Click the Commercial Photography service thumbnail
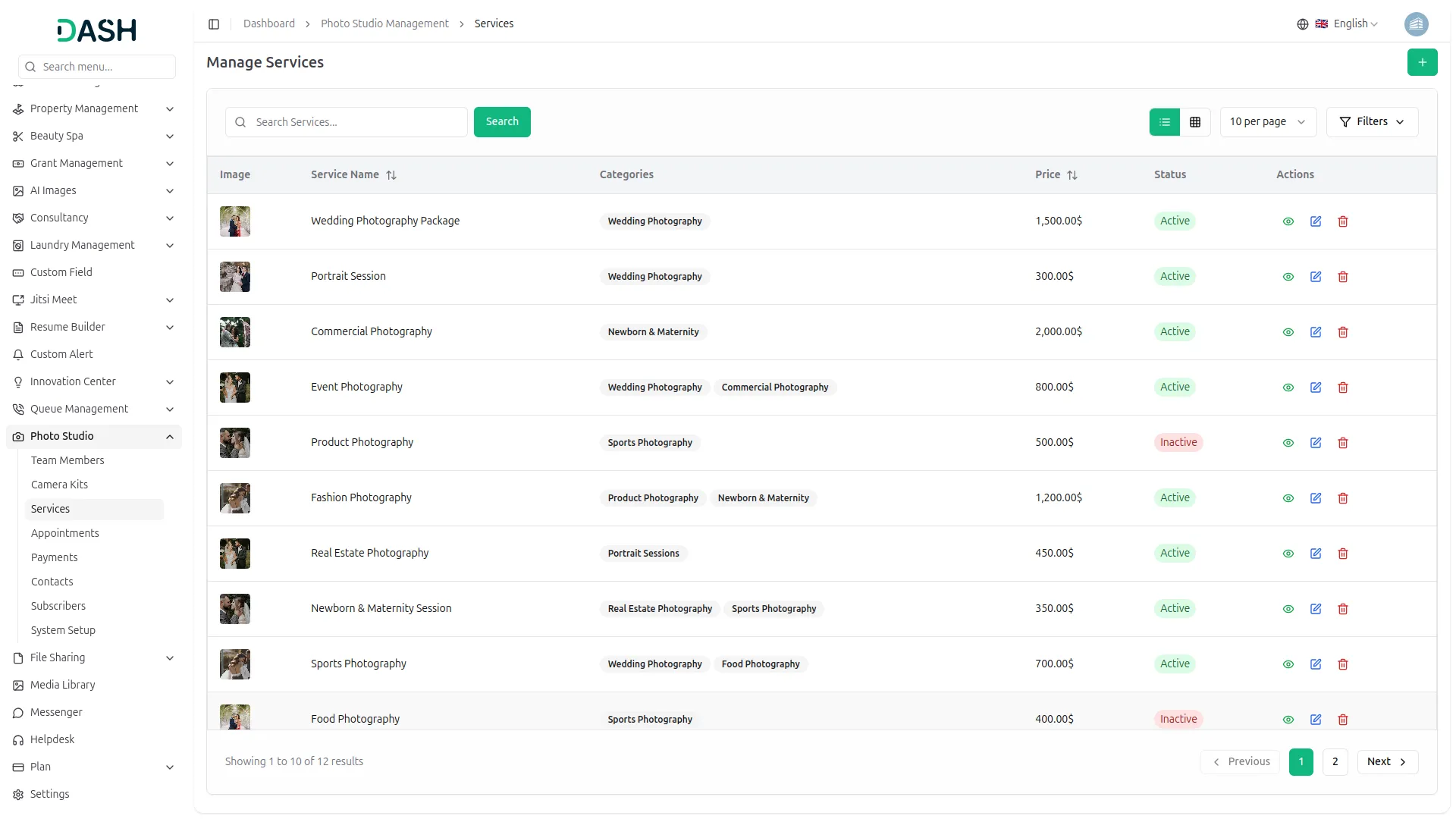Image resolution: width=1456 pixels, height=819 pixels. click(x=234, y=332)
